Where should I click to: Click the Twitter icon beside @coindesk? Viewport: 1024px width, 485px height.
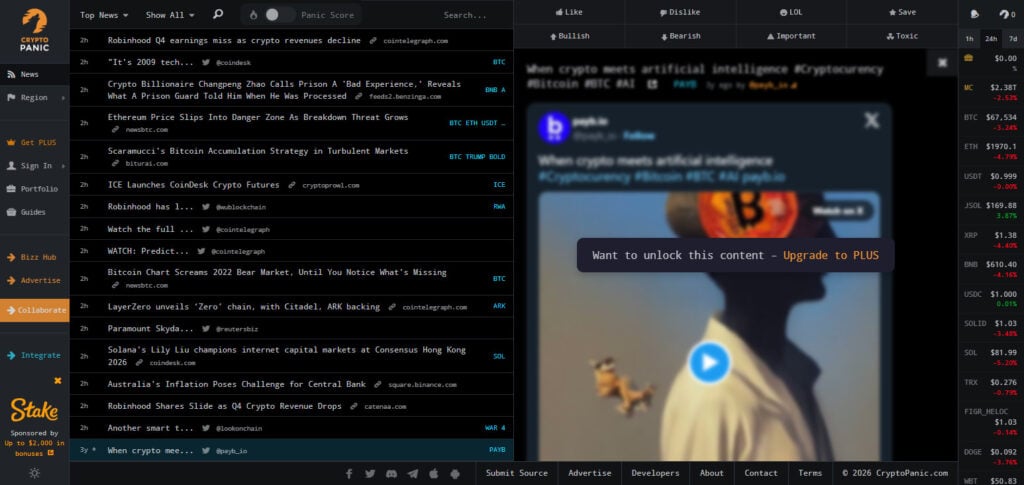206,63
